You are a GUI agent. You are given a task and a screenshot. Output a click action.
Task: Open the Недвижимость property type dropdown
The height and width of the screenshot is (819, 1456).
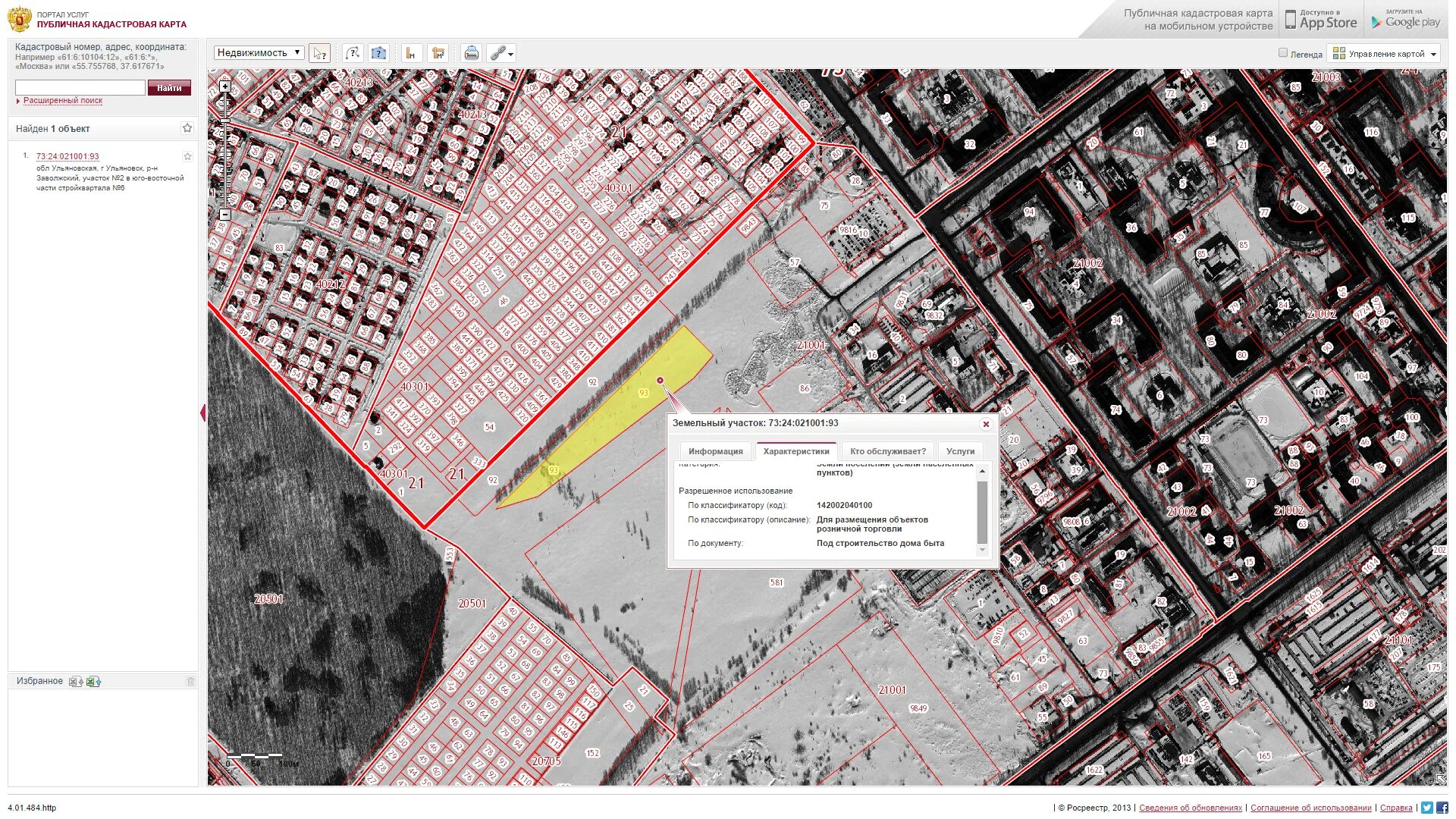[259, 52]
